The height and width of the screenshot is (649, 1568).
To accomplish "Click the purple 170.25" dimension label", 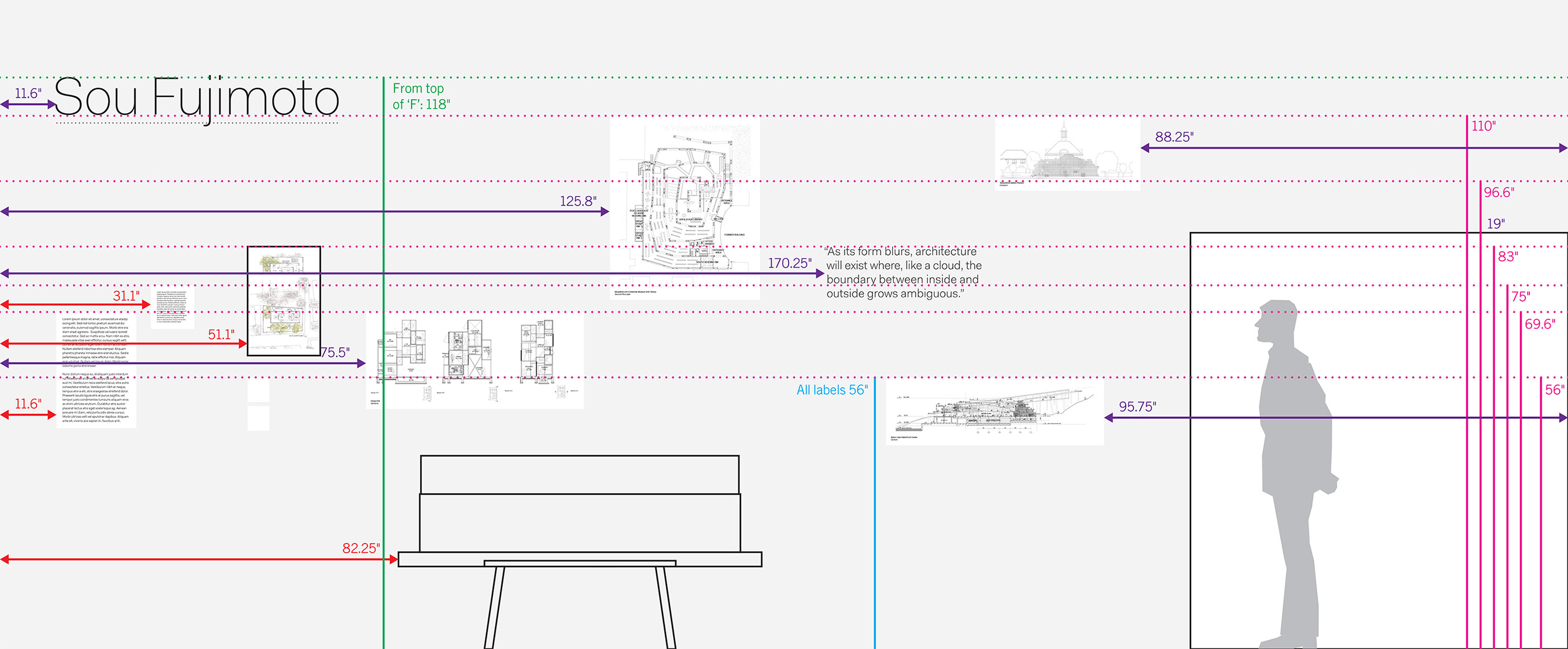I will click(x=789, y=263).
